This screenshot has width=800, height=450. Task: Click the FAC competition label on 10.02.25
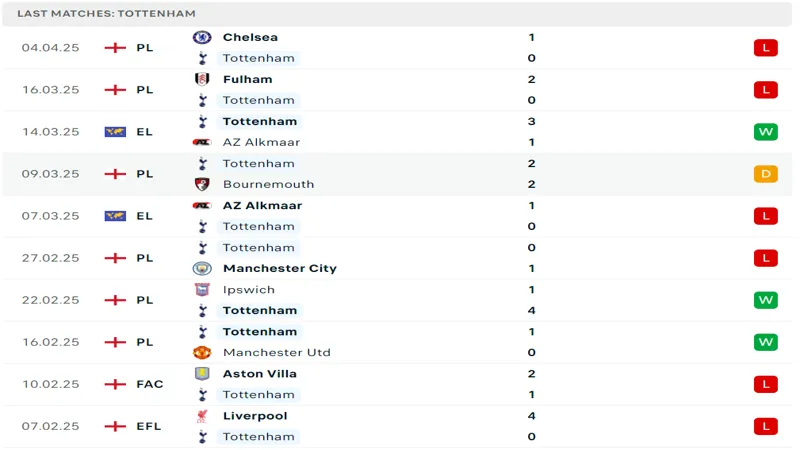click(x=149, y=384)
